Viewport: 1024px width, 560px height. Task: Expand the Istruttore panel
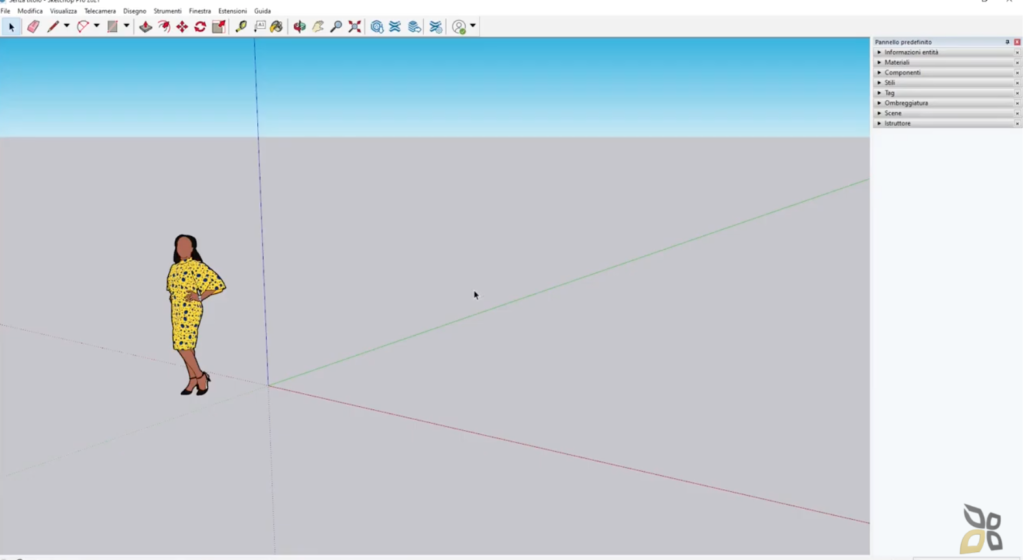[x=879, y=123]
